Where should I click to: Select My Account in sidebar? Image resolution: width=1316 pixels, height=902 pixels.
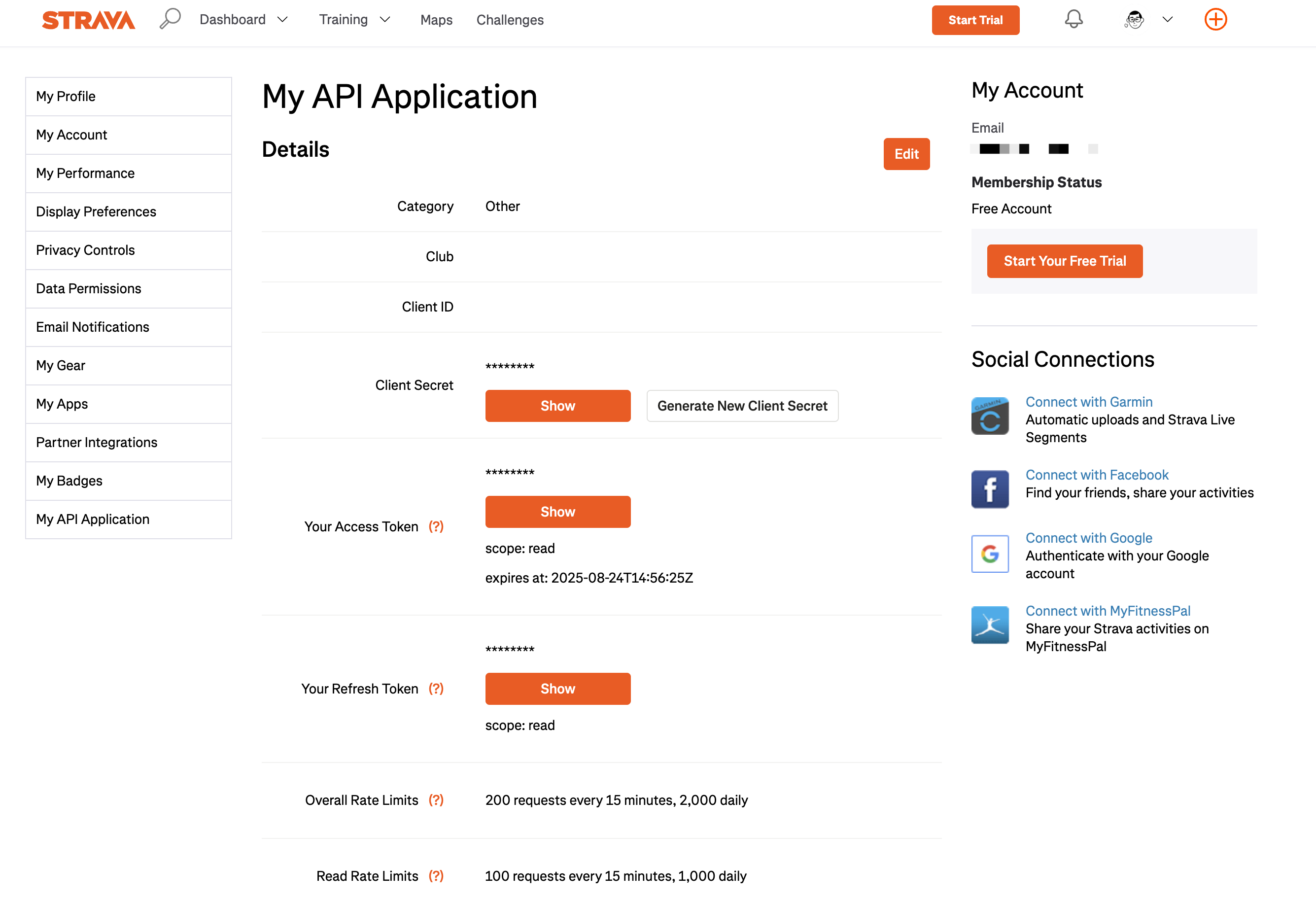coord(129,135)
